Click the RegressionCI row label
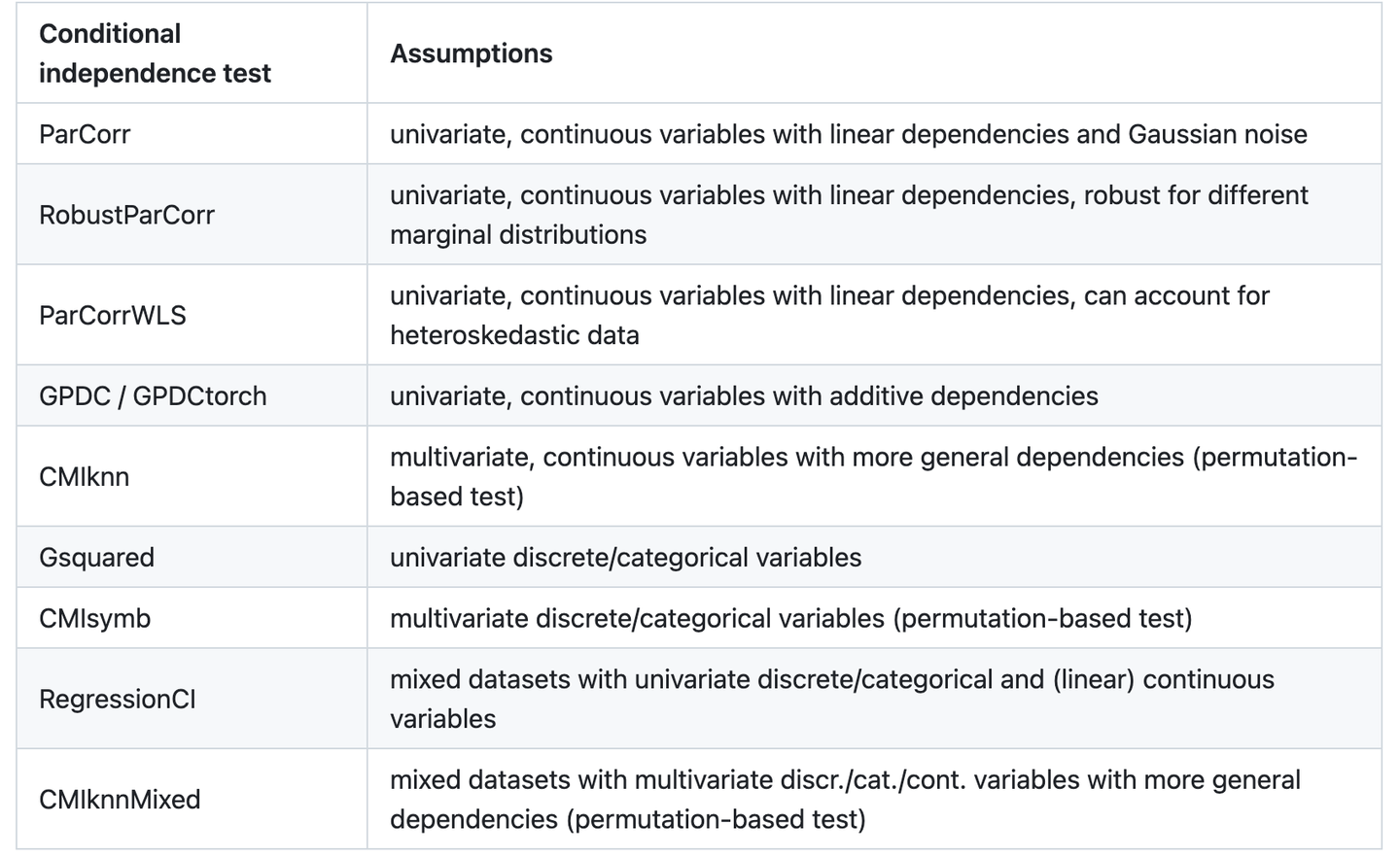This screenshot has width=1400, height=858. 117,699
